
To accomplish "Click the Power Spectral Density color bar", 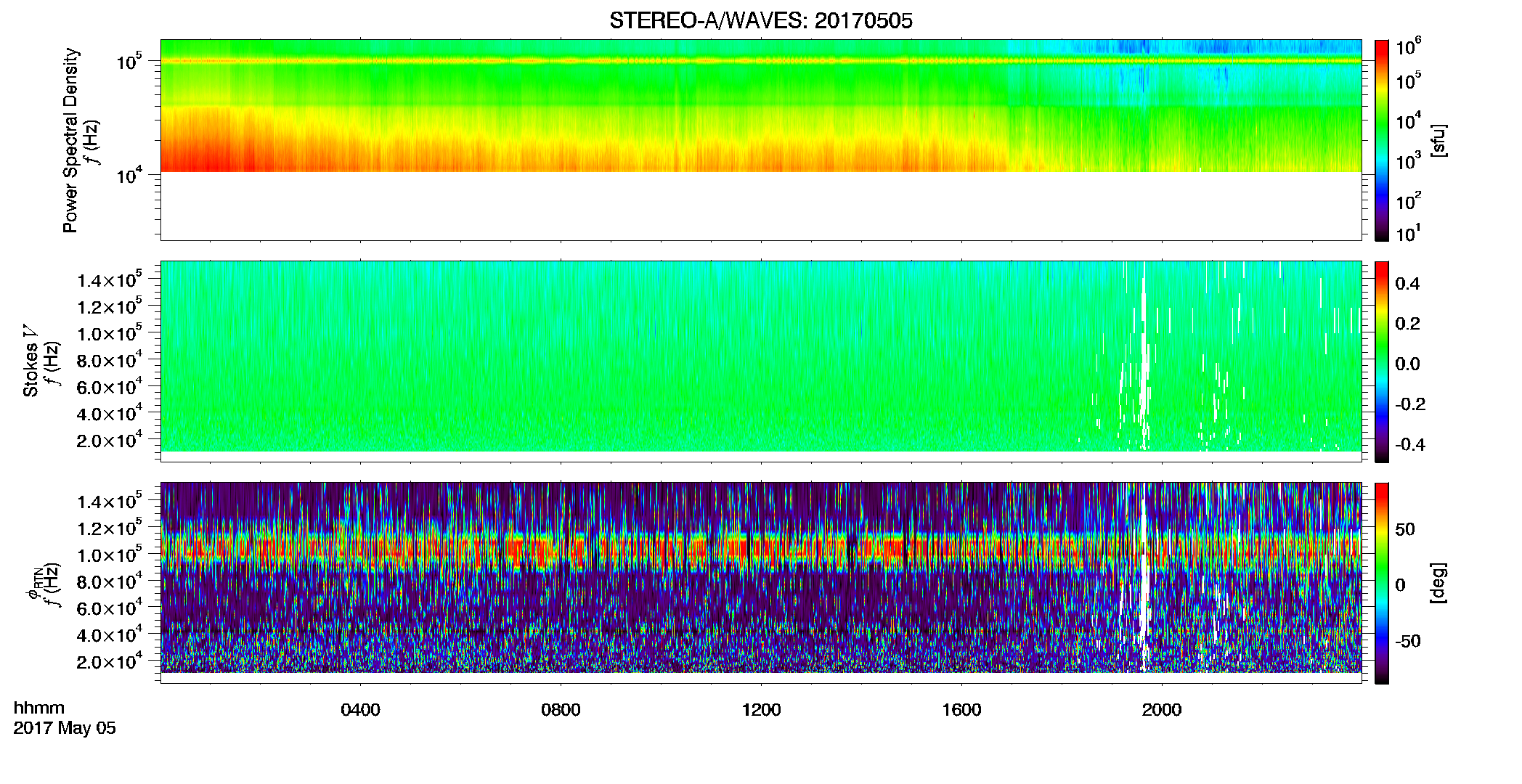I will pyautogui.click(x=1381, y=140).
